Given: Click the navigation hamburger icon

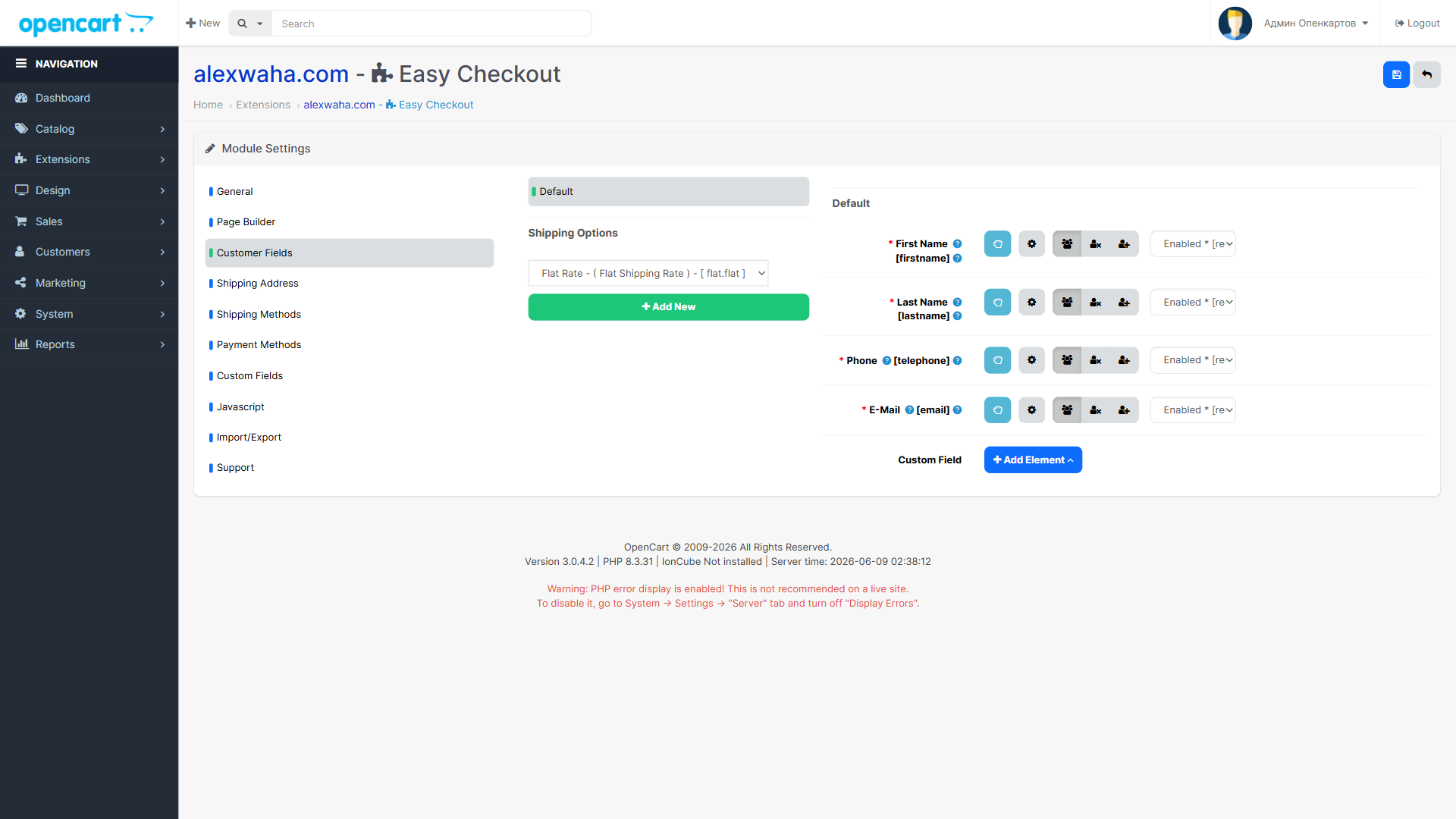Looking at the screenshot, I should [21, 64].
